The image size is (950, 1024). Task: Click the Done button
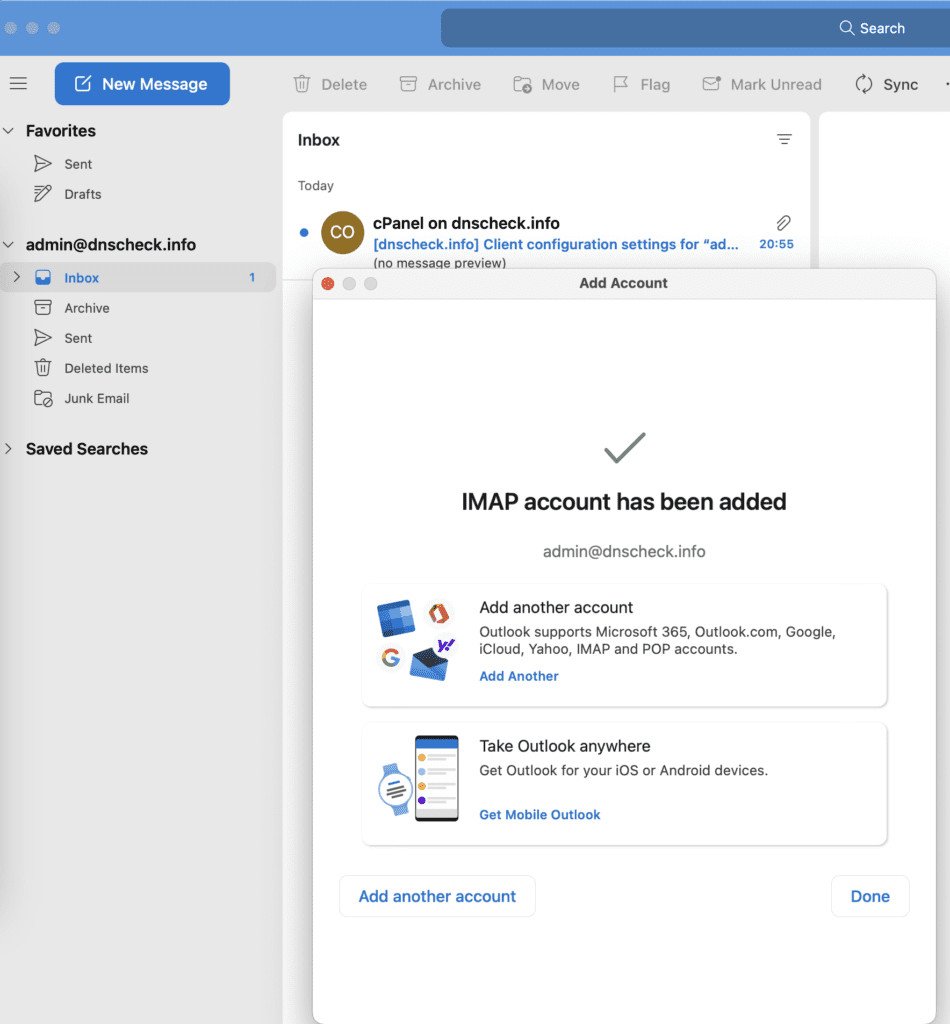(870, 896)
